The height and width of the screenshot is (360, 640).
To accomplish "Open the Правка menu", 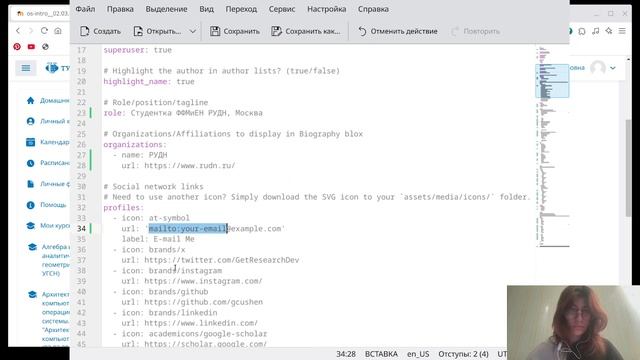I will tap(120, 9).
